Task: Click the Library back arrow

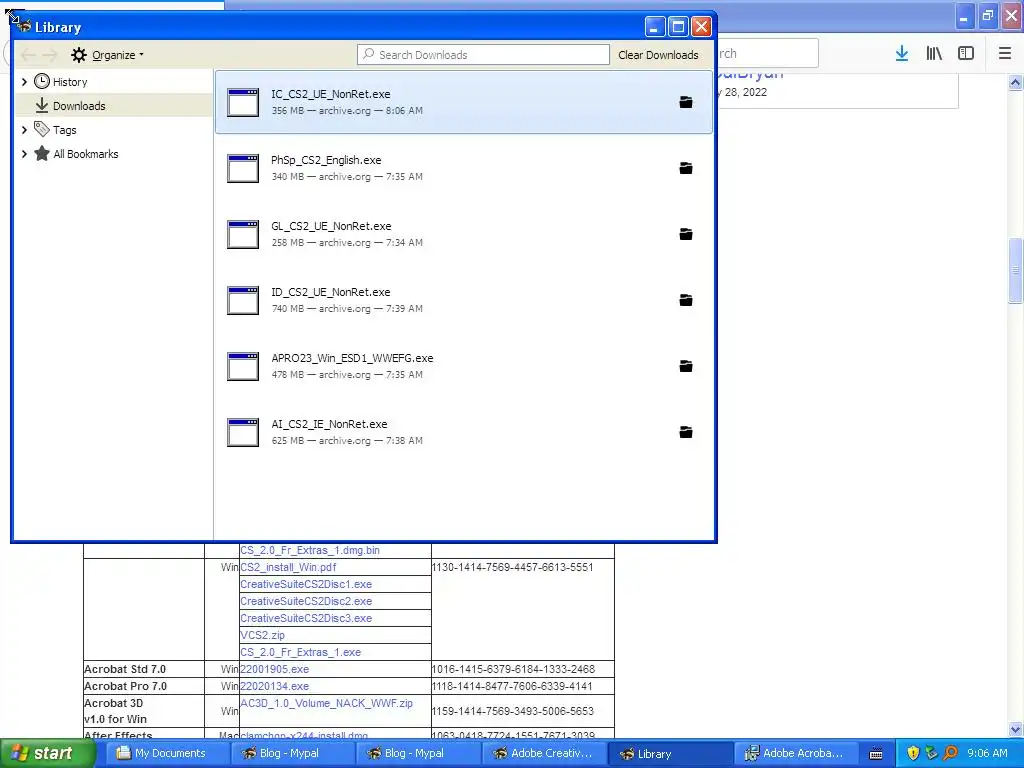Action: point(27,55)
